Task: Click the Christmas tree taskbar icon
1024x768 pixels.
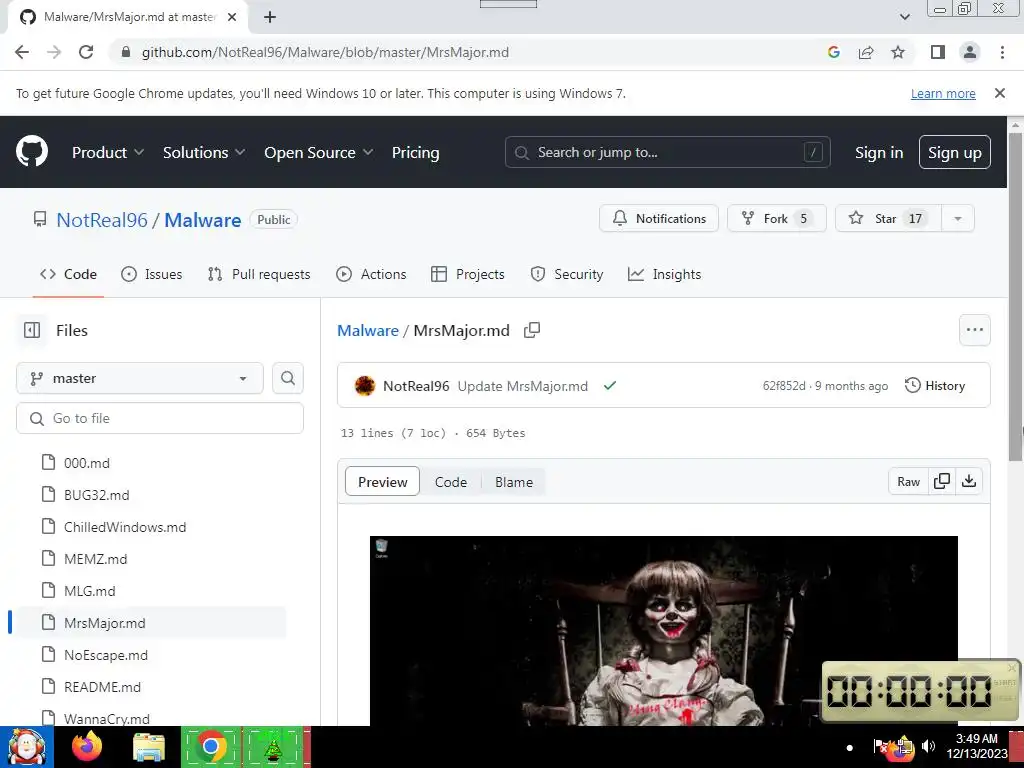Action: 273,748
